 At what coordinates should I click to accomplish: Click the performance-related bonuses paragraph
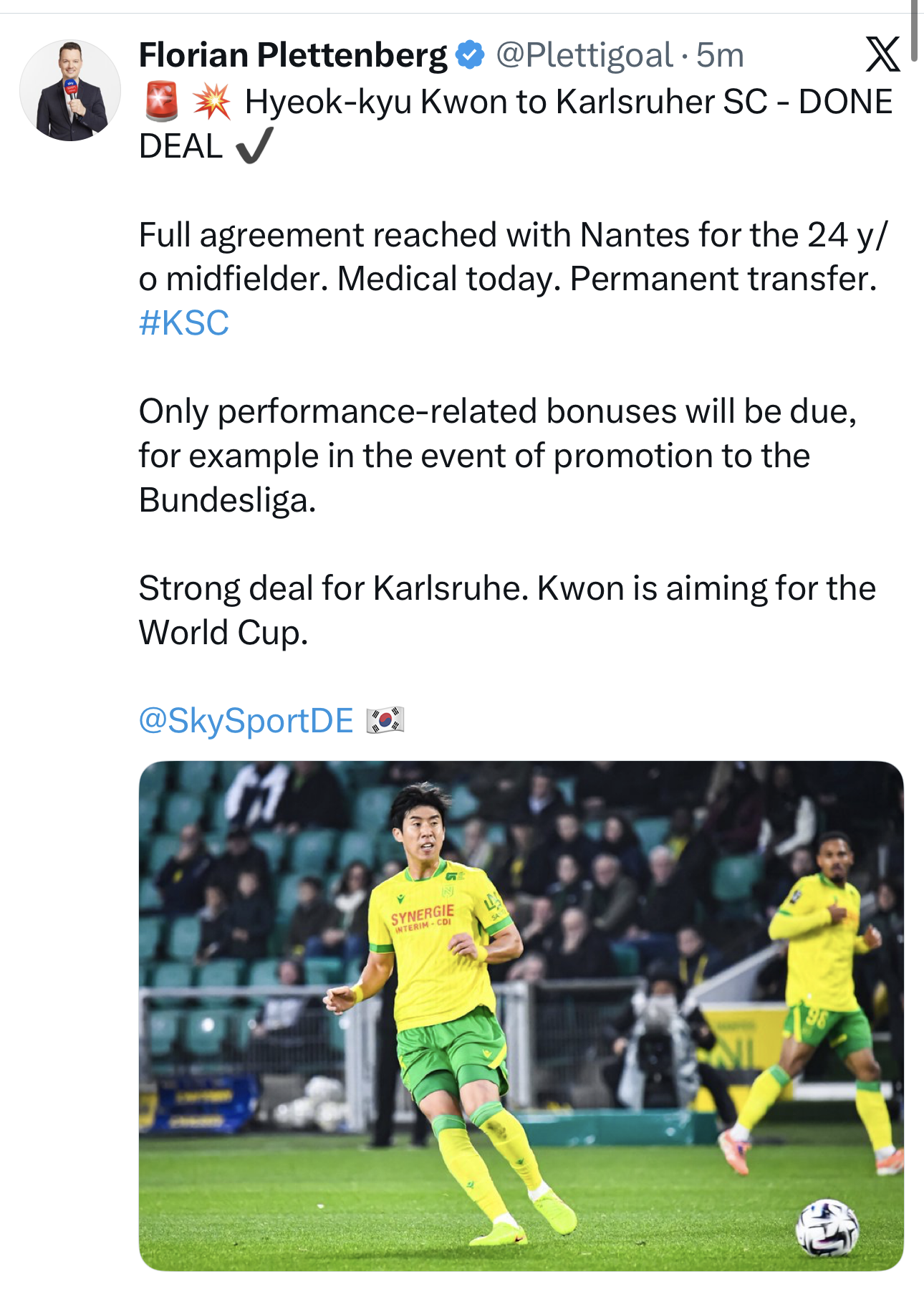pyautogui.click(x=497, y=455)
